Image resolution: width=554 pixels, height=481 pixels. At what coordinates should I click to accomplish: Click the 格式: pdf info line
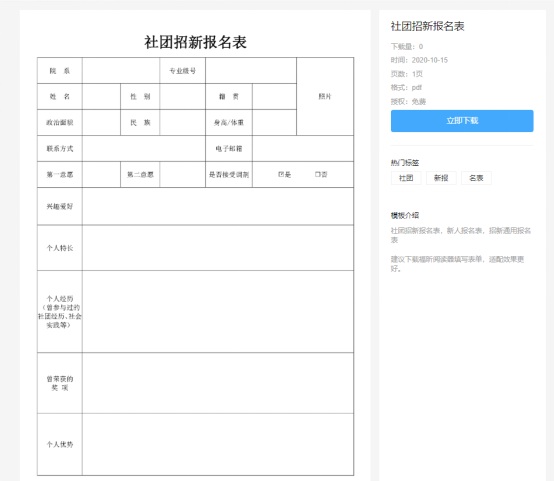(406, 87)
